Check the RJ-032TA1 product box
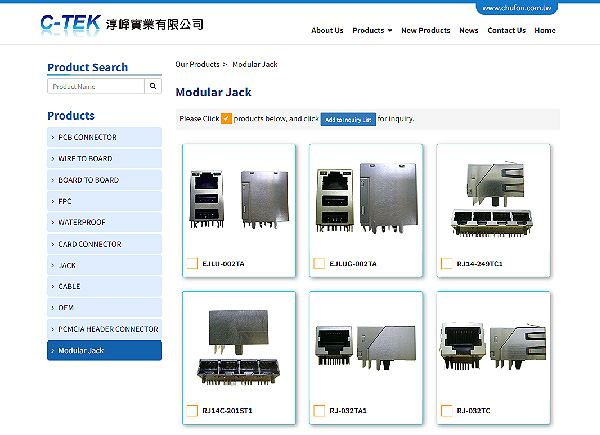Screen dimensions: 600x435 coord(319,410)
